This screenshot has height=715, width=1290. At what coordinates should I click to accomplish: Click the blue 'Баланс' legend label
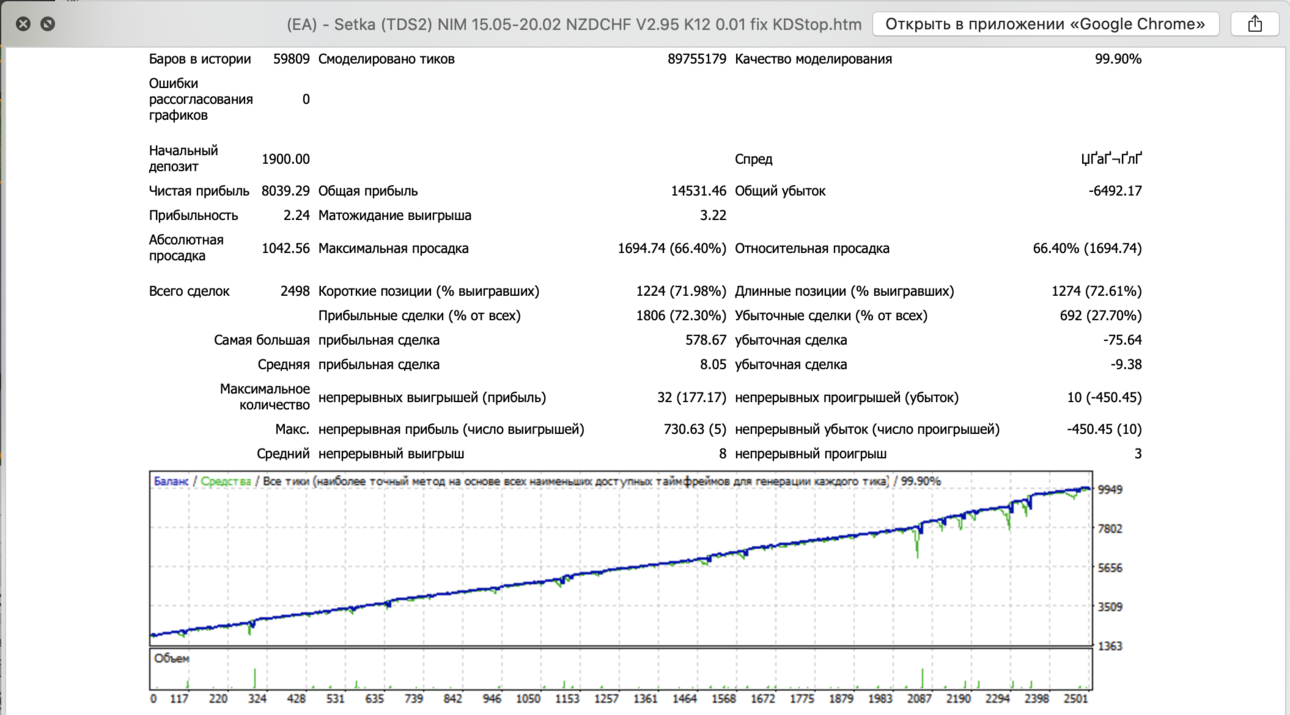point(171,482)
